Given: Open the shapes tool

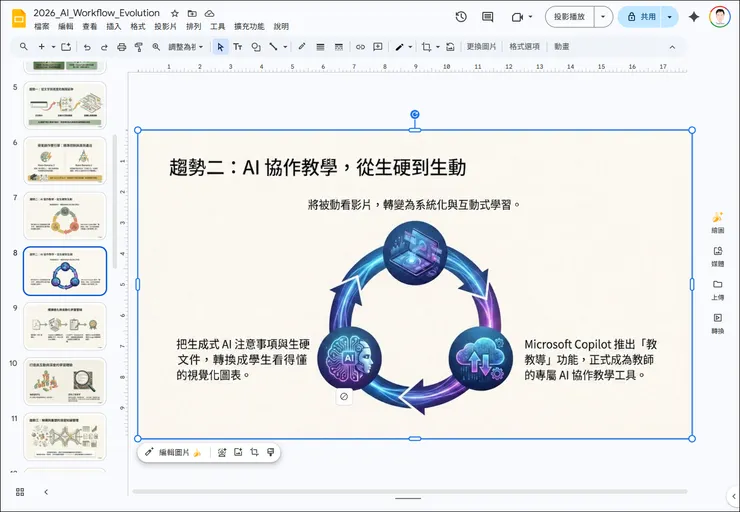Looking at the screenshot, I should point(256,47).
